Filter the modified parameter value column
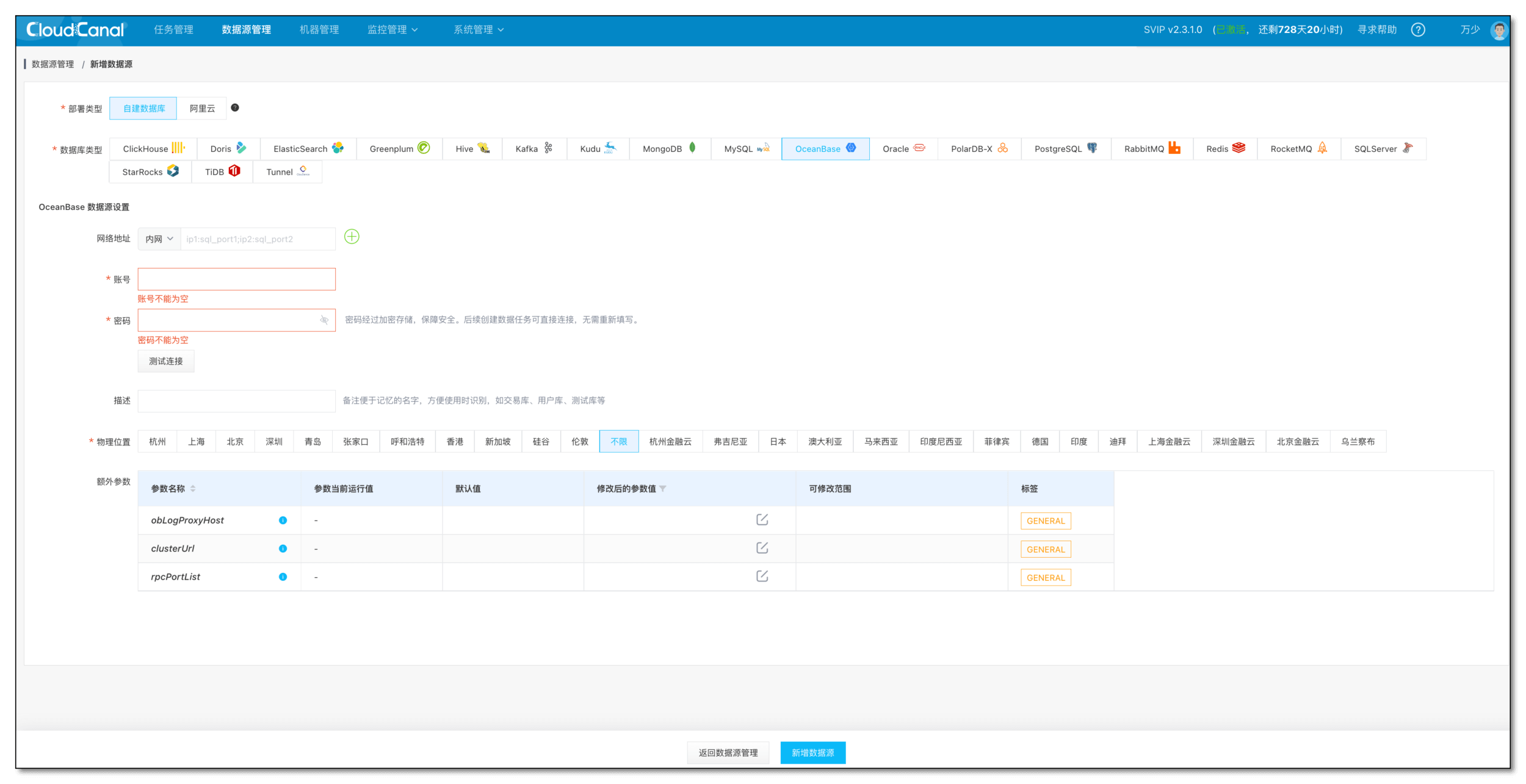The height and width of the screenshot is (784, 1526). (663, 489)
